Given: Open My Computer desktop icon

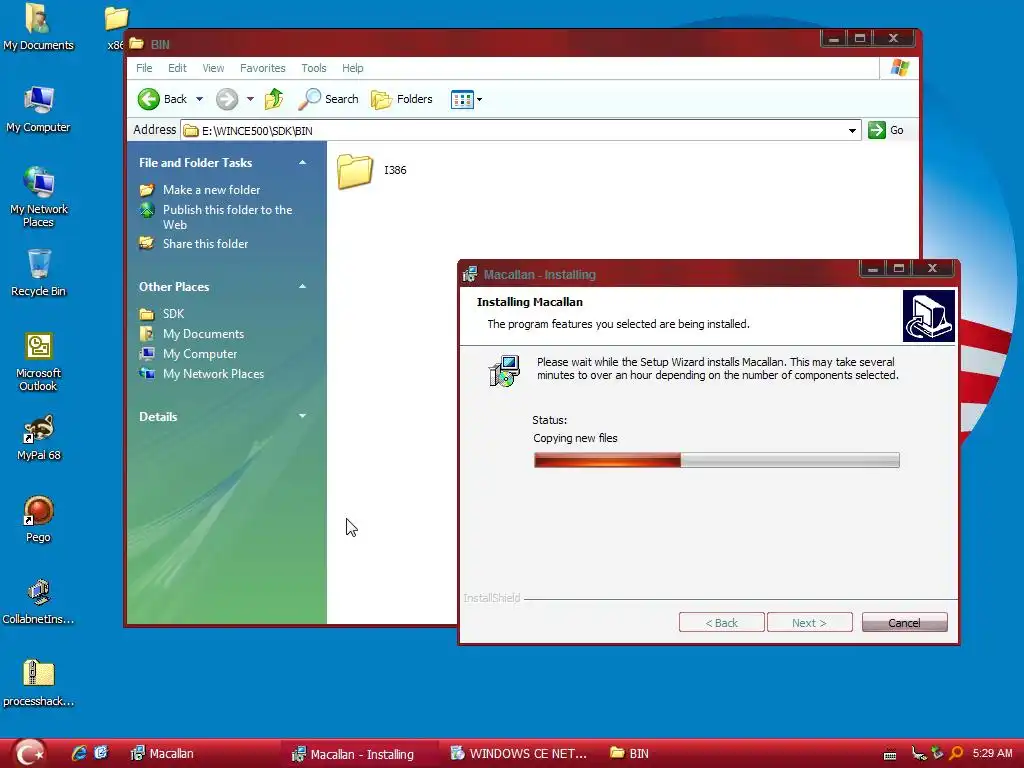Looking at the screenshot, I should (38, 109).
